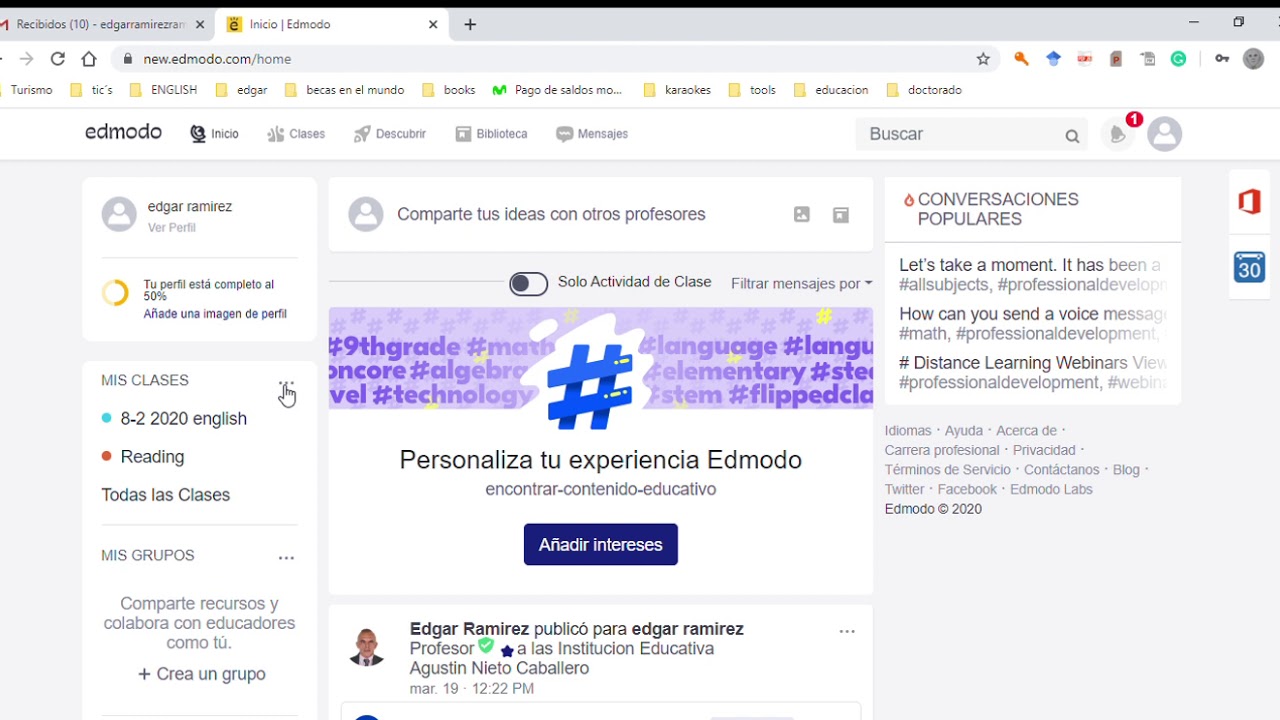Click the edgar ramirez profile avatar in sidebar
The height and width of the screenshot is (720, 1280).
pos(119,215)
